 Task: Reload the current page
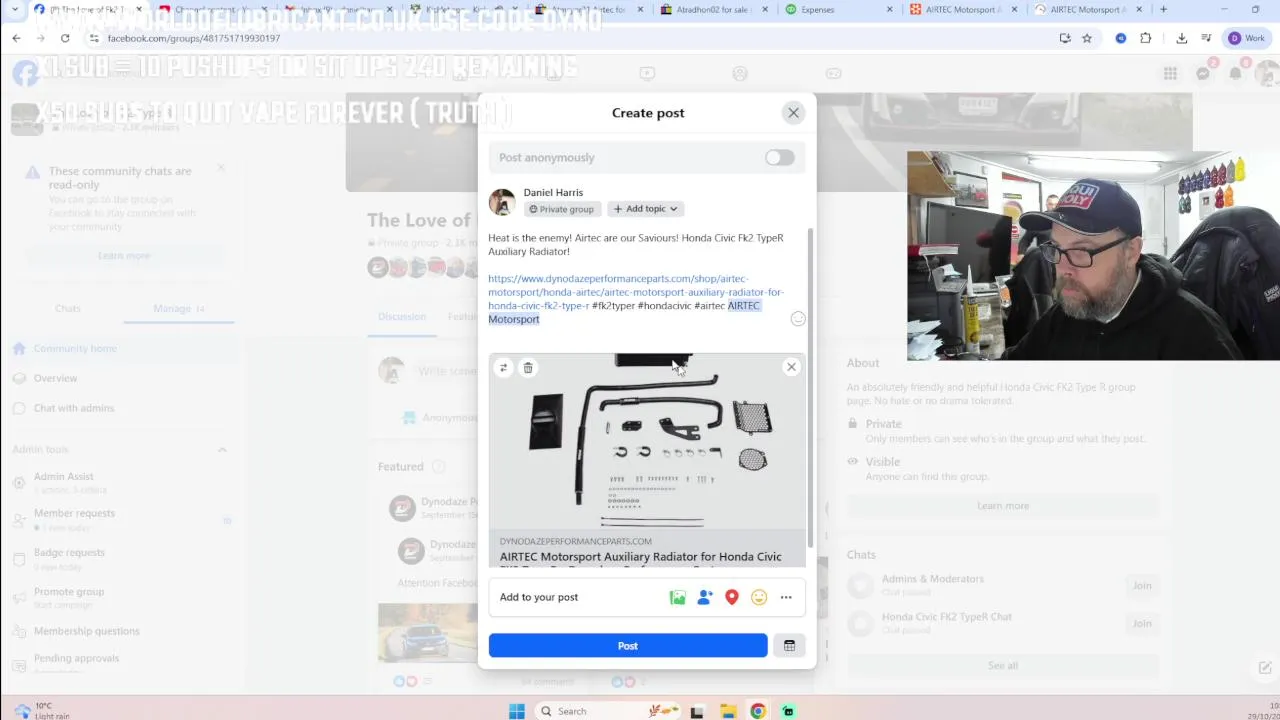(x=65, y=38)
